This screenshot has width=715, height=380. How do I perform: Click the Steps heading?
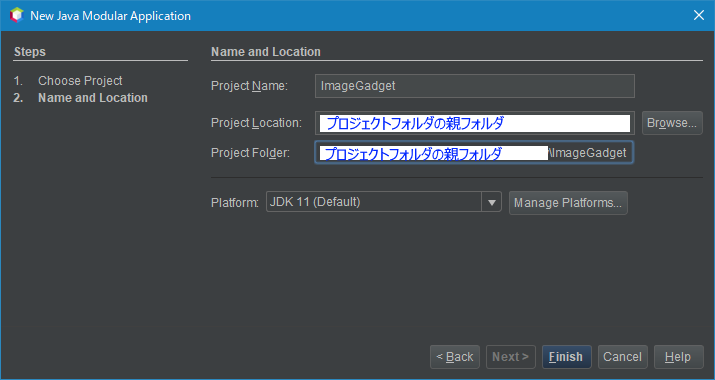(30, 52)
